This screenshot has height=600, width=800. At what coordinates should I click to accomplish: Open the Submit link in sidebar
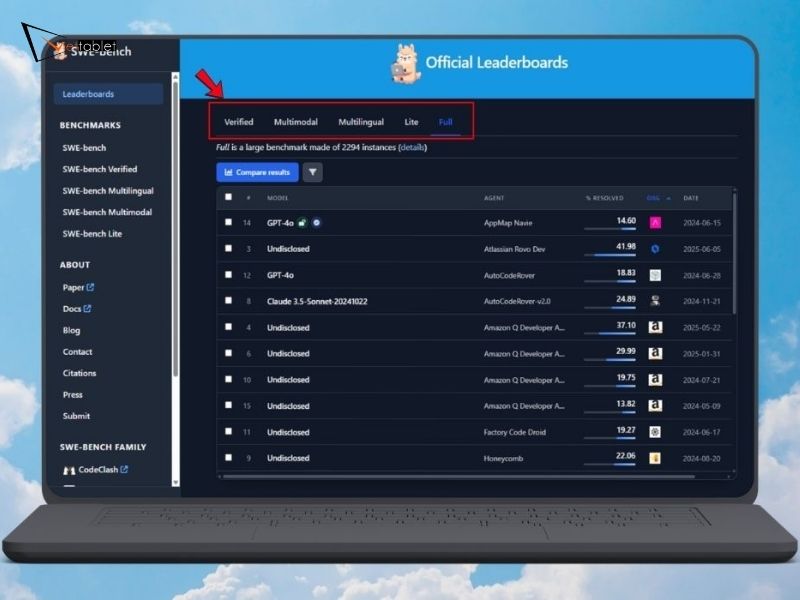[x=76, y=416]
